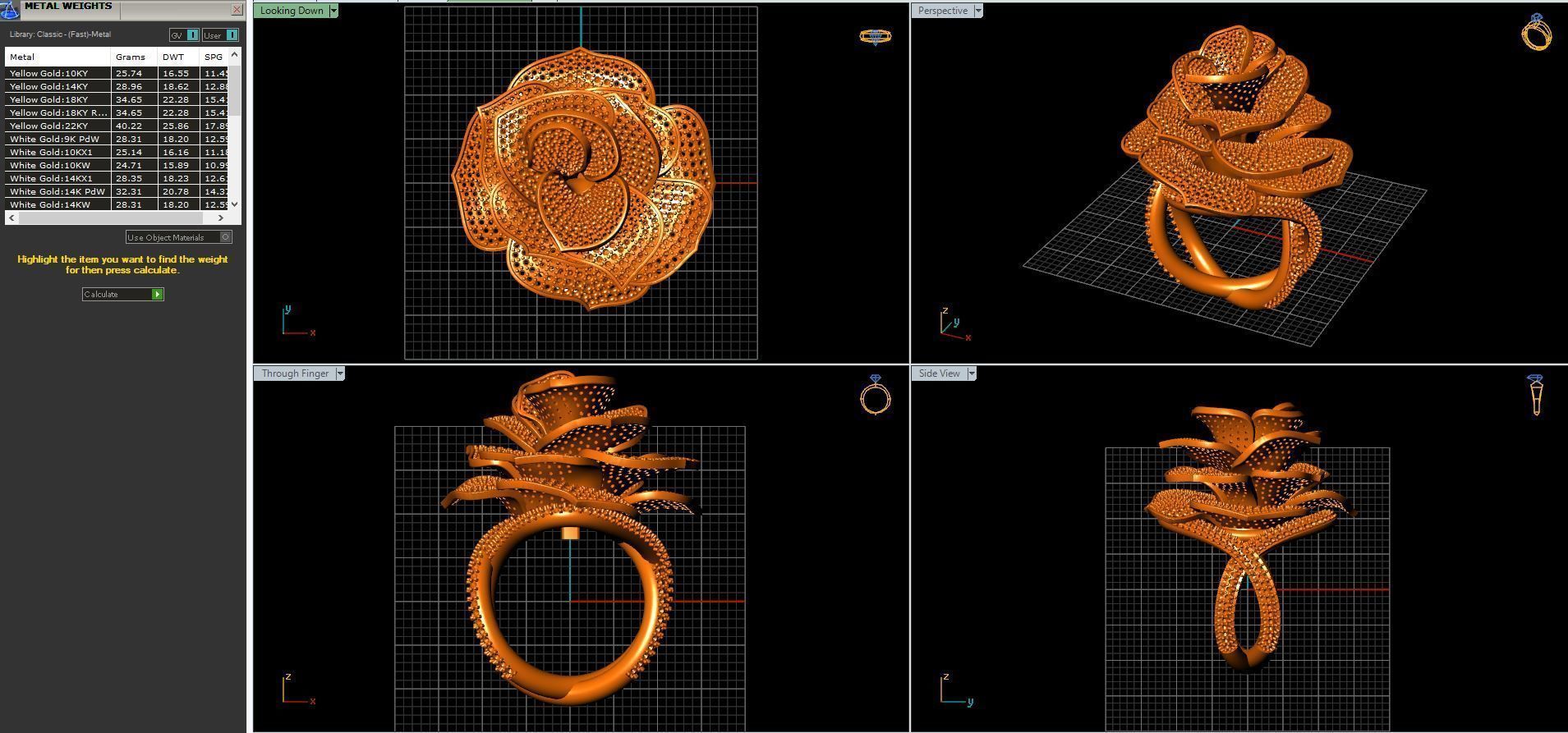
Task: Toggle the User library switch
Action: (220, 34)
